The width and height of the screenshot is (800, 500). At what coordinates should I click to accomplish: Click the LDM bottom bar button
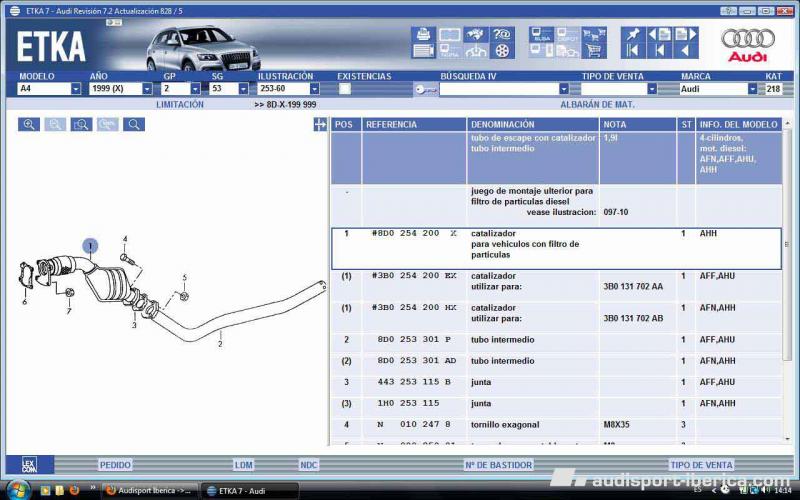coord(243,465)
